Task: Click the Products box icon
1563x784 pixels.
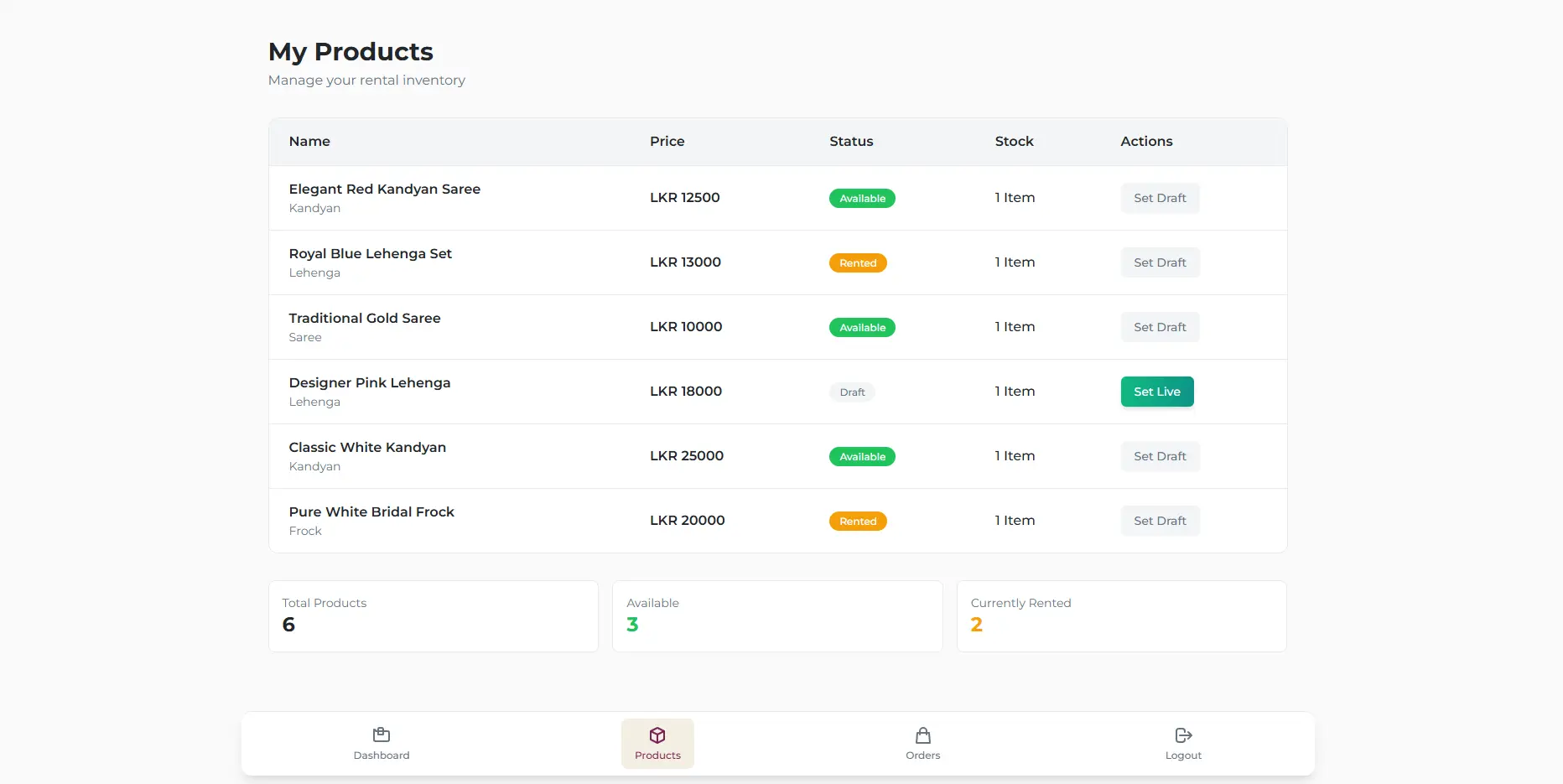Action: tap(657, 735)
